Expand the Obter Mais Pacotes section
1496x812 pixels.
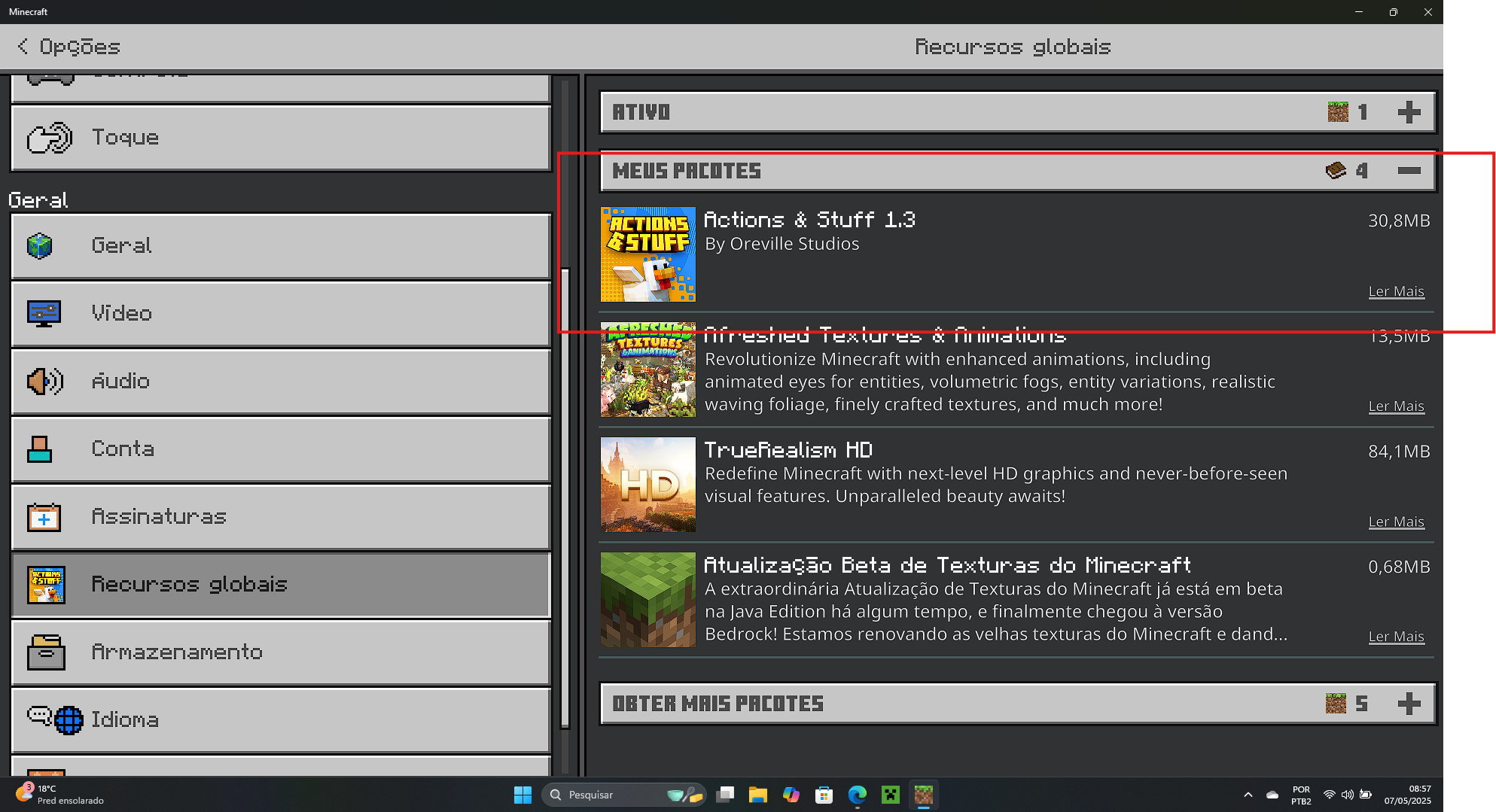[1409, 704]
